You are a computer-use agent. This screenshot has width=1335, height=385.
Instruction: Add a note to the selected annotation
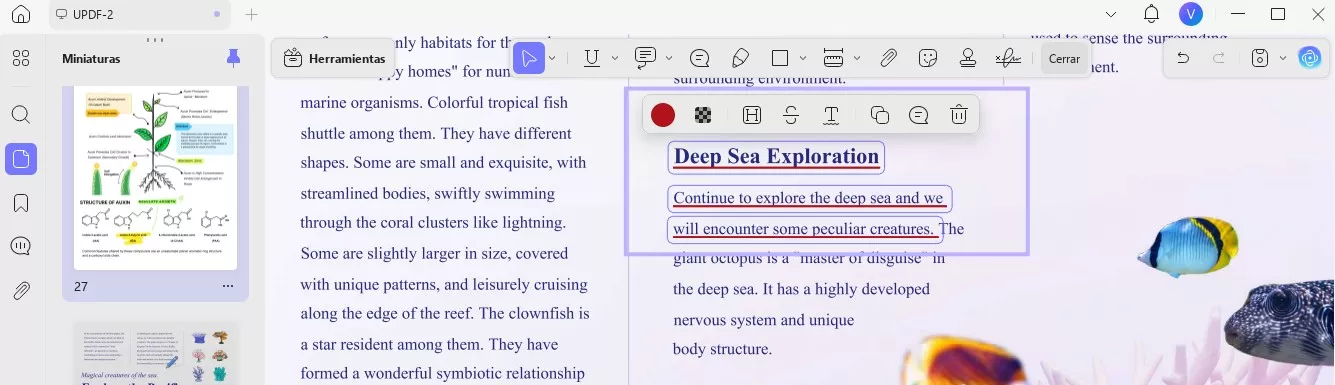point(919,115)
